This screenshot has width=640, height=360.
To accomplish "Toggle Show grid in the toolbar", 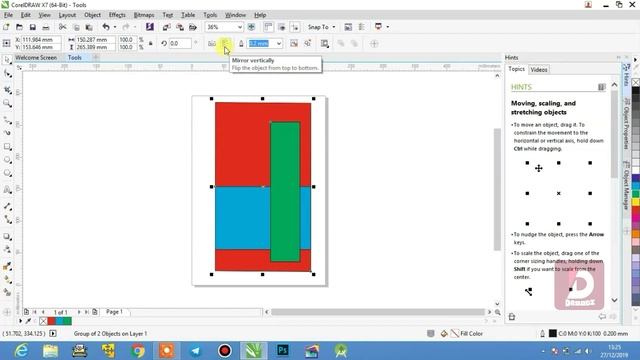I will click(282, 27).
